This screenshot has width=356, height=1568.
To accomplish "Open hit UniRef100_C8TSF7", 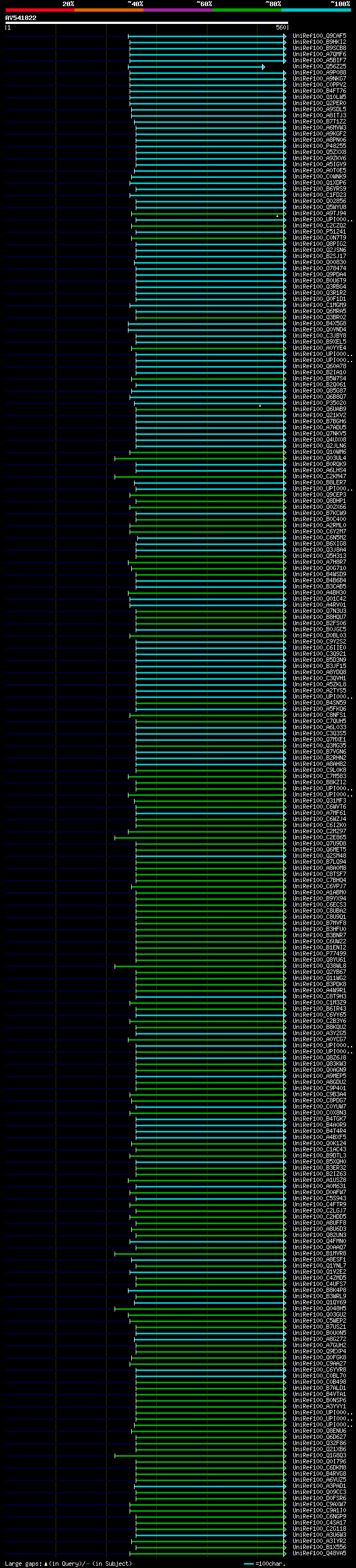I will coord(319,873).
